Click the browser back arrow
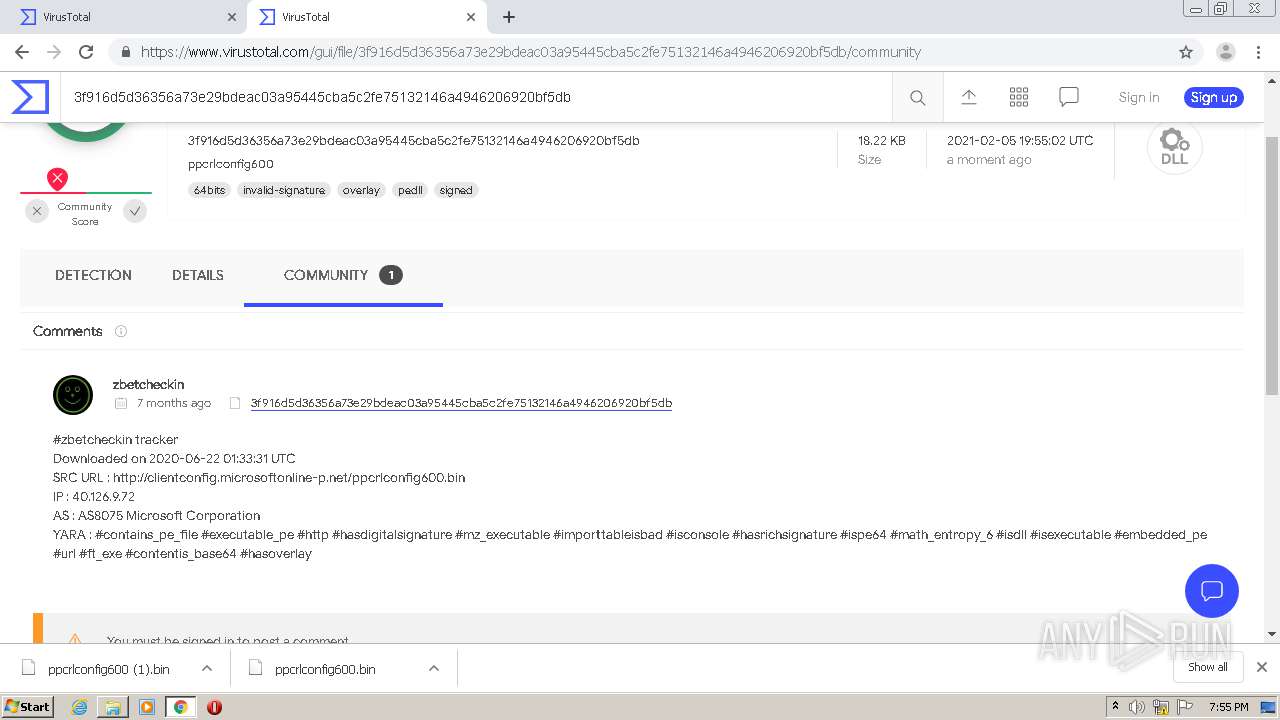Screen dimensions: 1280x720 (x=22, y=52)
